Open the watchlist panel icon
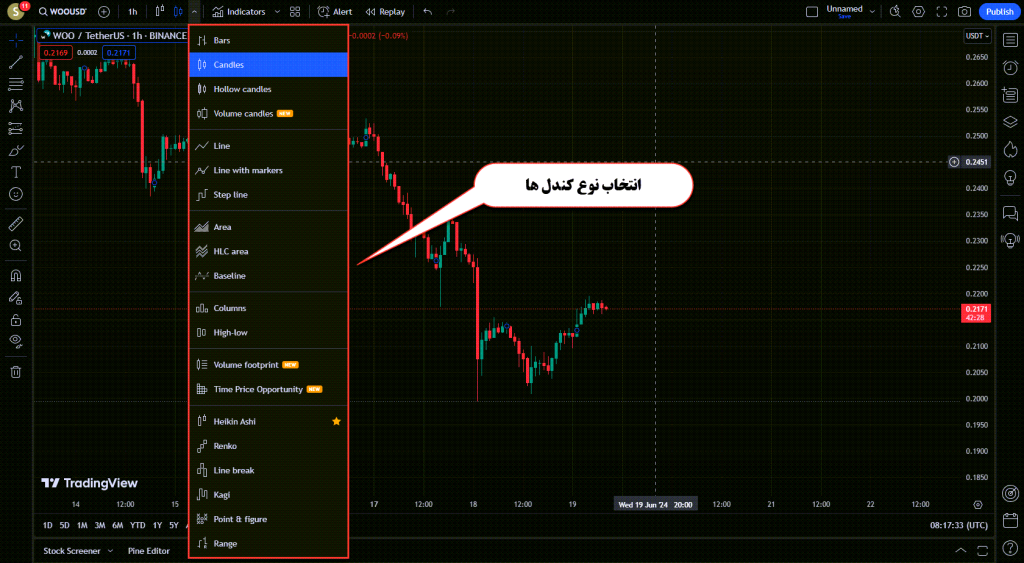 tap(1010, 40)
